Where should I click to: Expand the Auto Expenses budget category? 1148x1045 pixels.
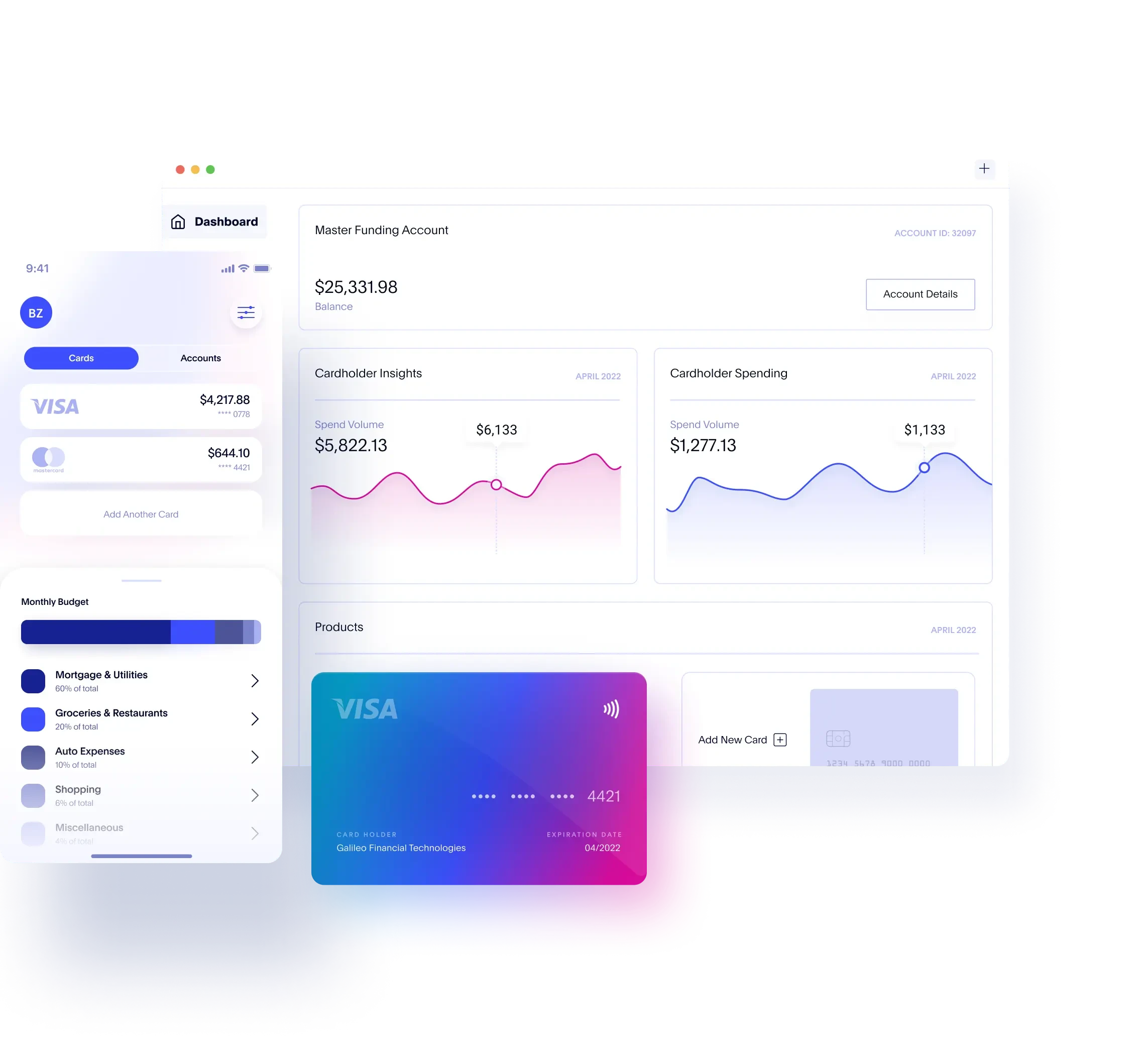pos(254,755)
